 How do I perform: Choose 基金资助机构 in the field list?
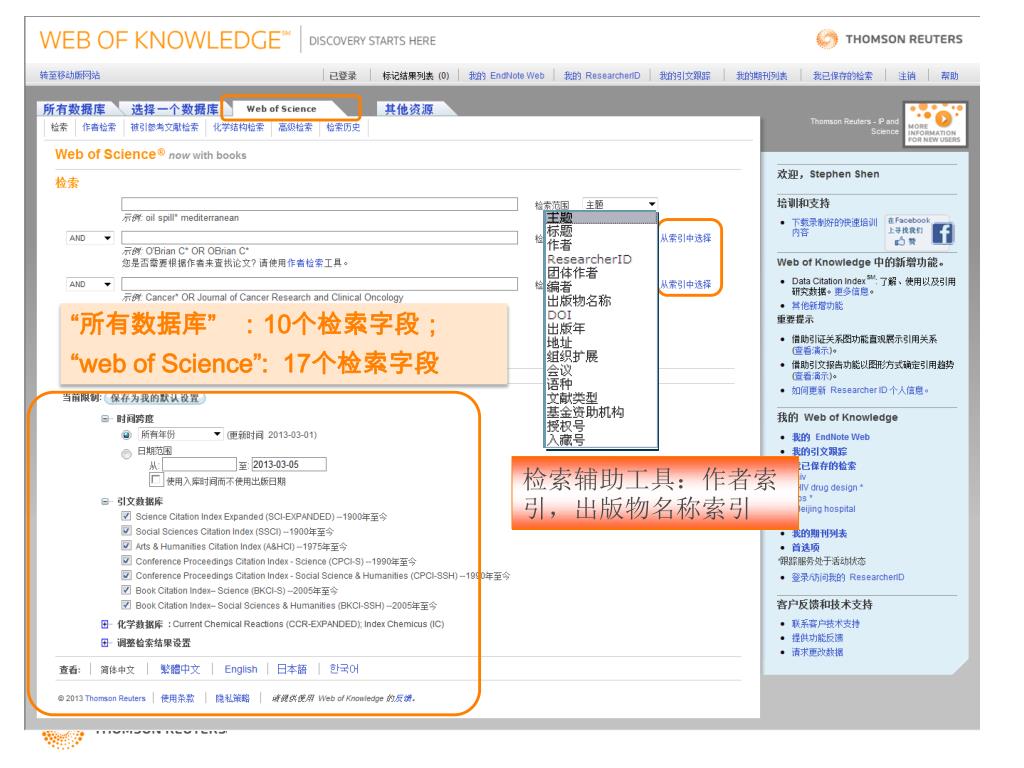click(x=586, y=412)
